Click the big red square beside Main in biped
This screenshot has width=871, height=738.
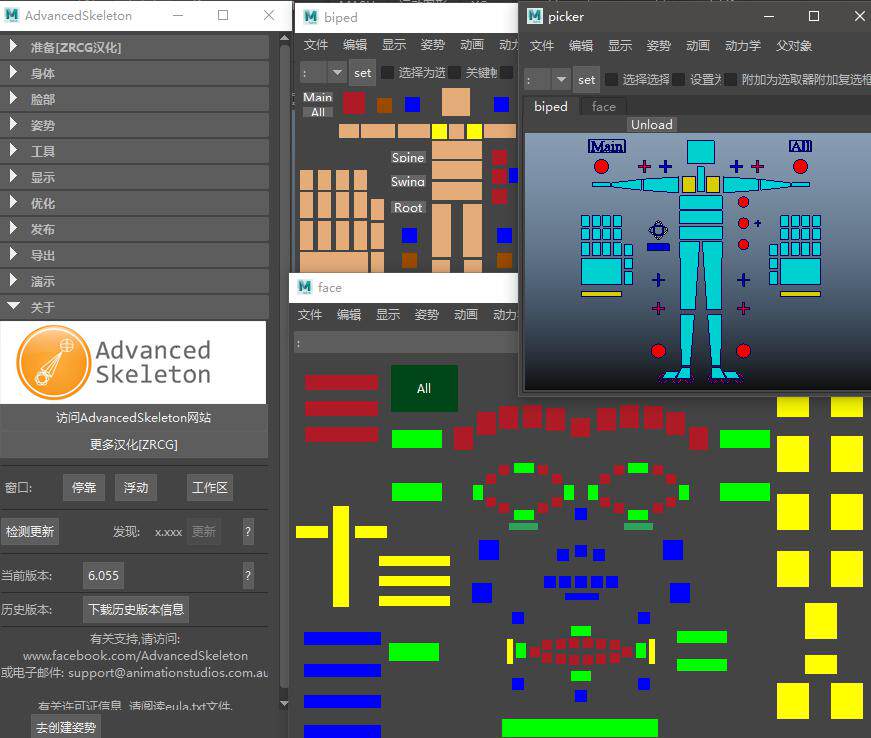[354, 103]
